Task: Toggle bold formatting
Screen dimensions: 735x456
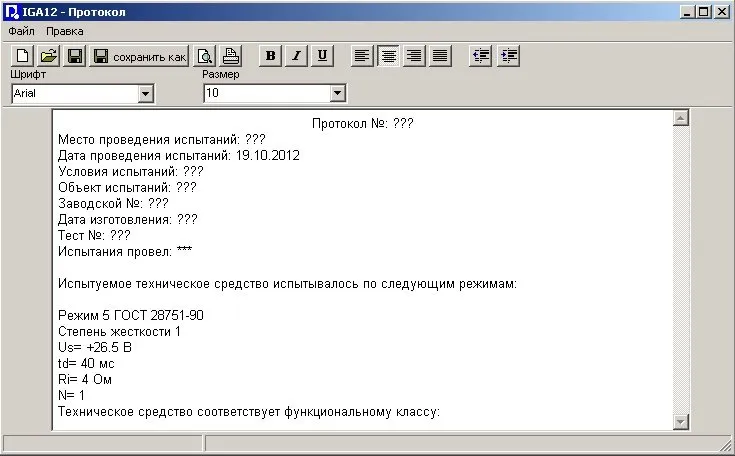Action: pyautogui.click(x=270, y=56)
